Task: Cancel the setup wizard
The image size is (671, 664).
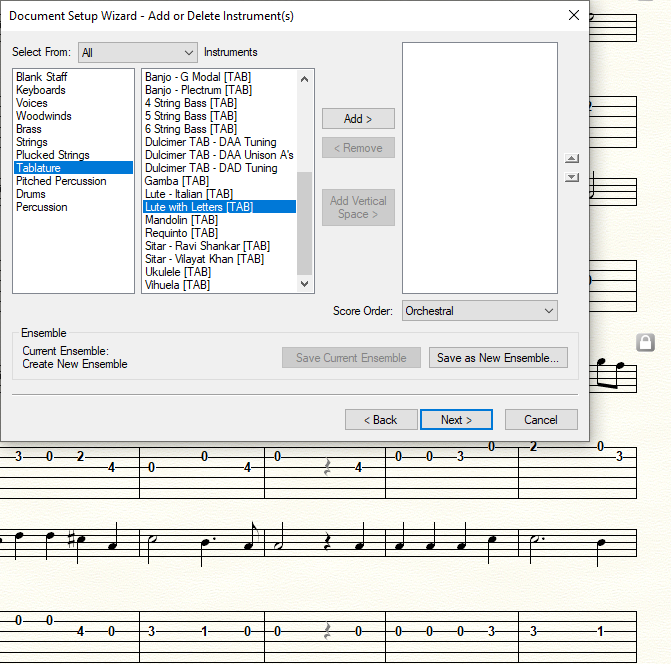Action: (x=541, y=420)
